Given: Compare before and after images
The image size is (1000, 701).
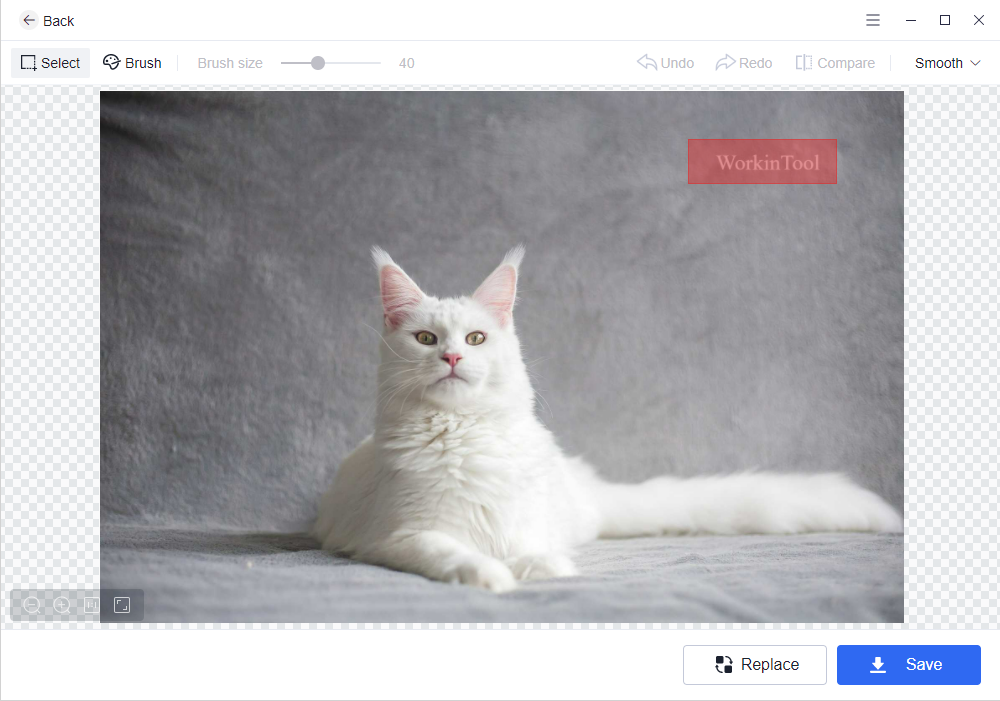Looking at the screenshot, I should (x=835, y=63).
